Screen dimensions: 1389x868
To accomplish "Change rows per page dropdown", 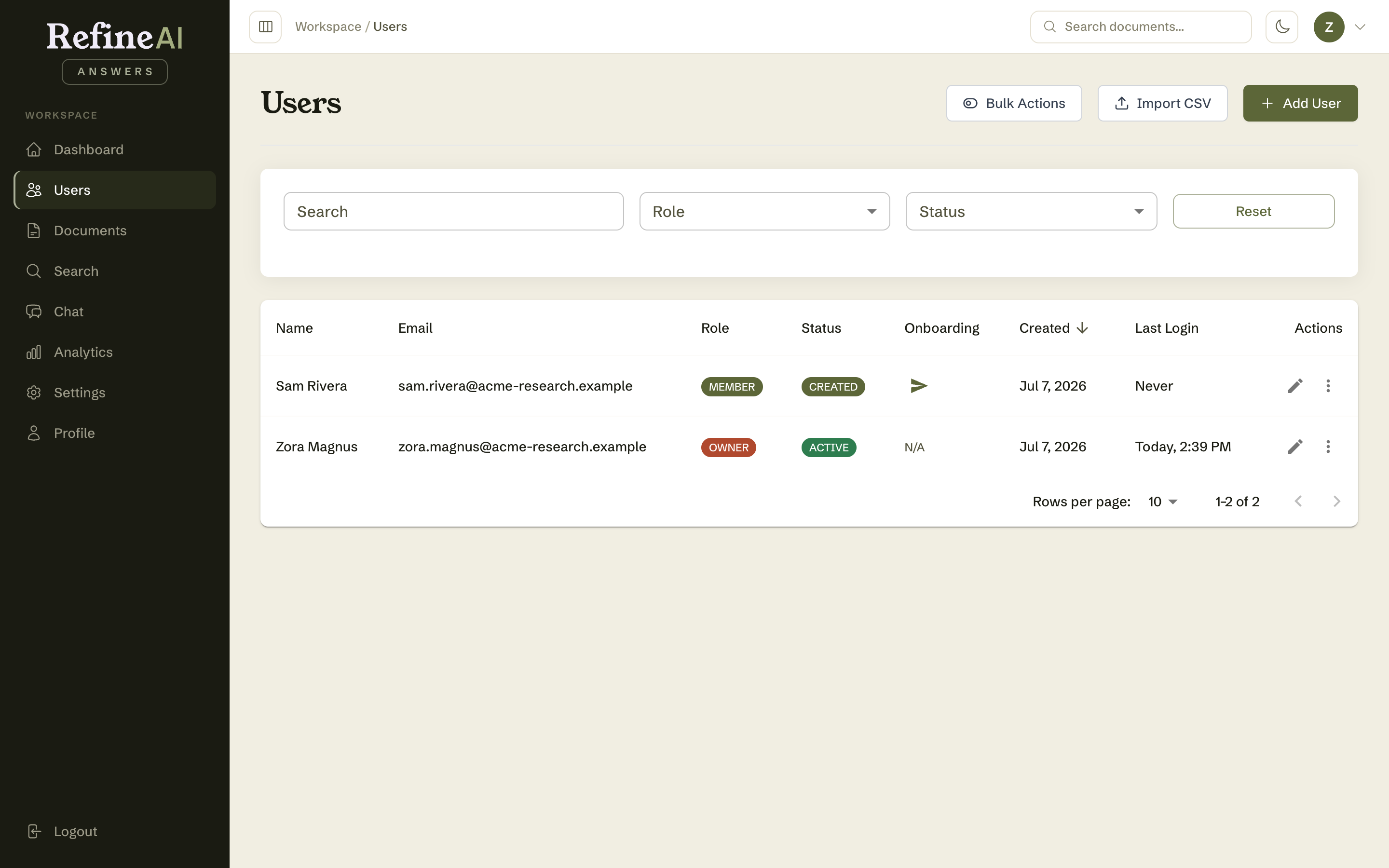I will click(x=1163, y=502).
